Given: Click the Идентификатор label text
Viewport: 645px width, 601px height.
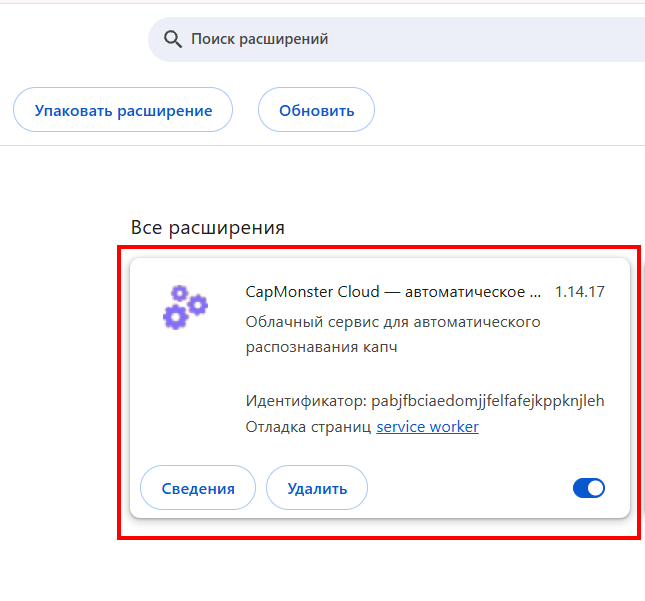Looking at the screenshot, I should click(306, 401).
